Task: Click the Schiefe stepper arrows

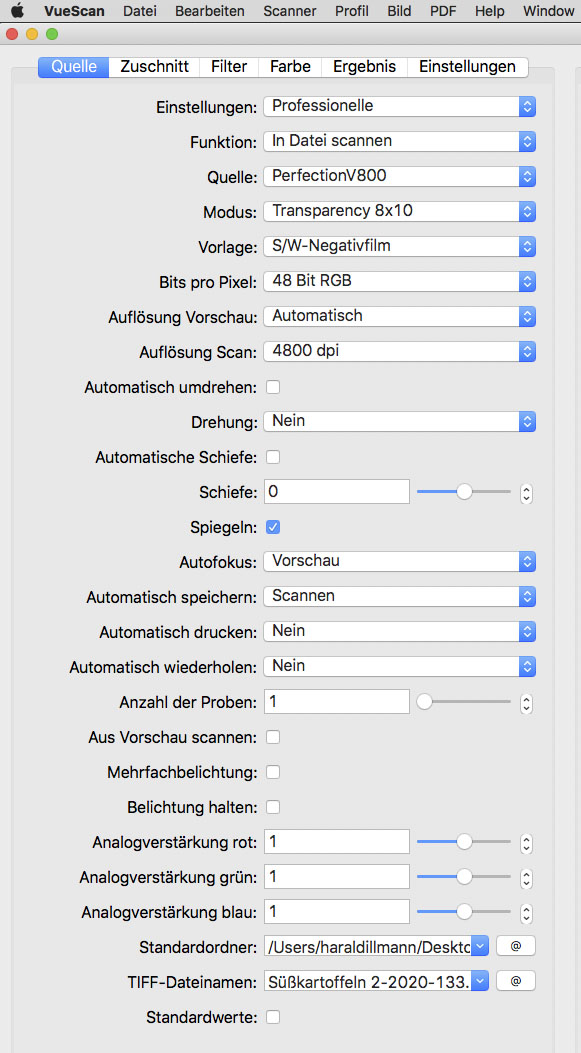Action: tap(527, 494)
